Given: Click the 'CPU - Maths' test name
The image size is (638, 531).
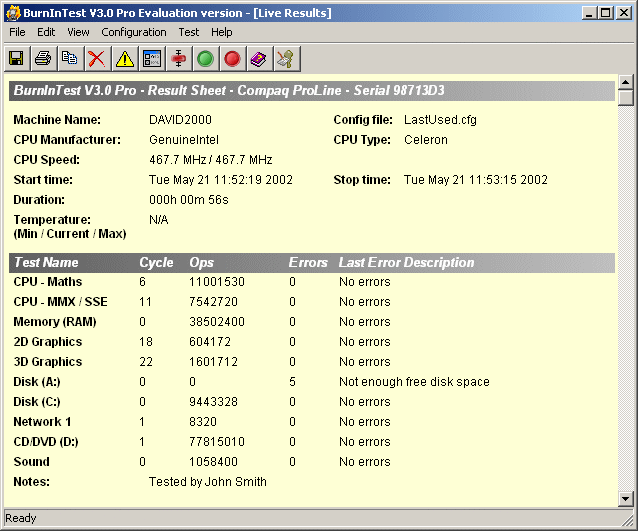Looking at the screenshot, I should pos(48,282).
